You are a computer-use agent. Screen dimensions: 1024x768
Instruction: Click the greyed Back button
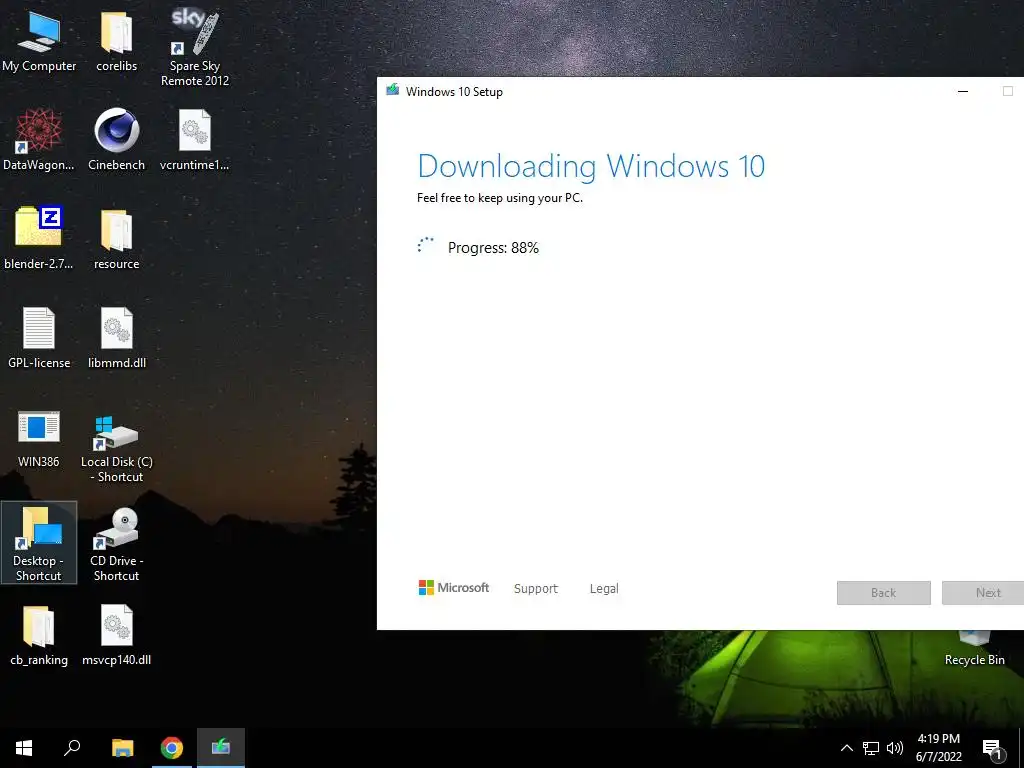(x=884, y=593)
